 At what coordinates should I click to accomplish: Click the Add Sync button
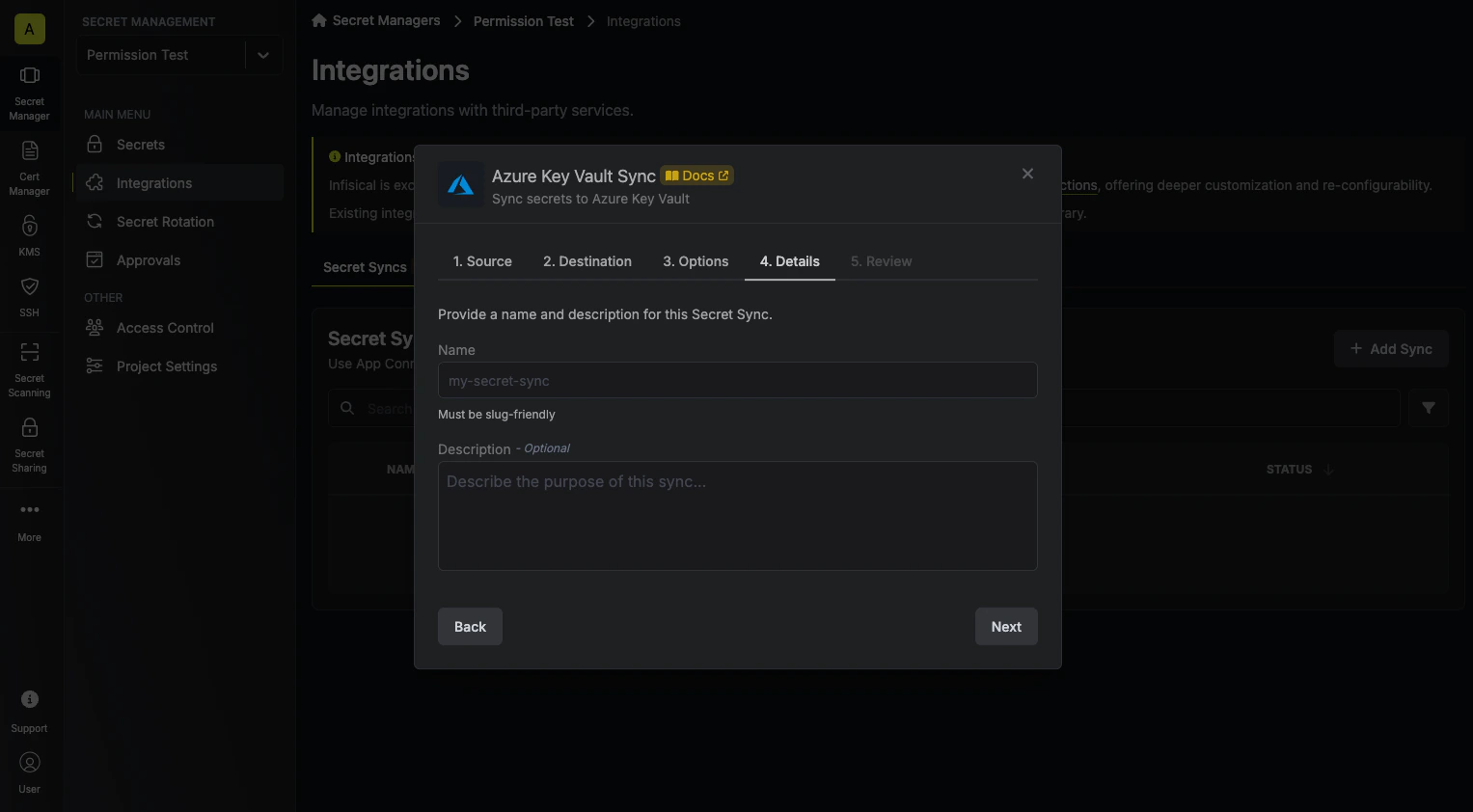[x=1391, y=349]
